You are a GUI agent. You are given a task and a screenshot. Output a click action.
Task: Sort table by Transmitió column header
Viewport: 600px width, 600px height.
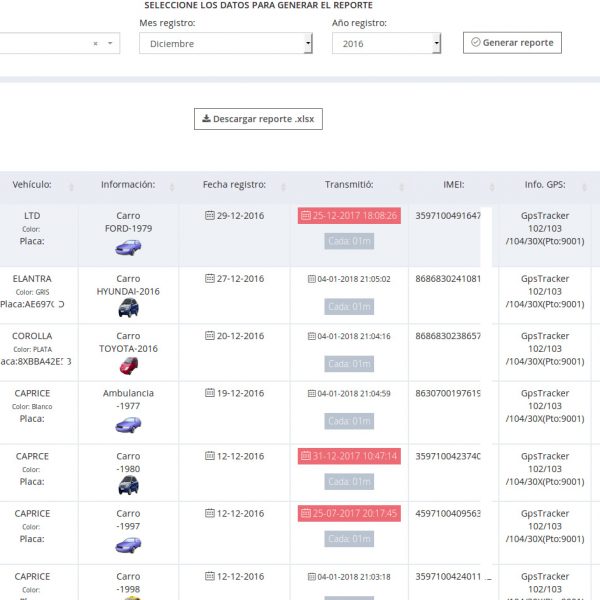[349, 185]
